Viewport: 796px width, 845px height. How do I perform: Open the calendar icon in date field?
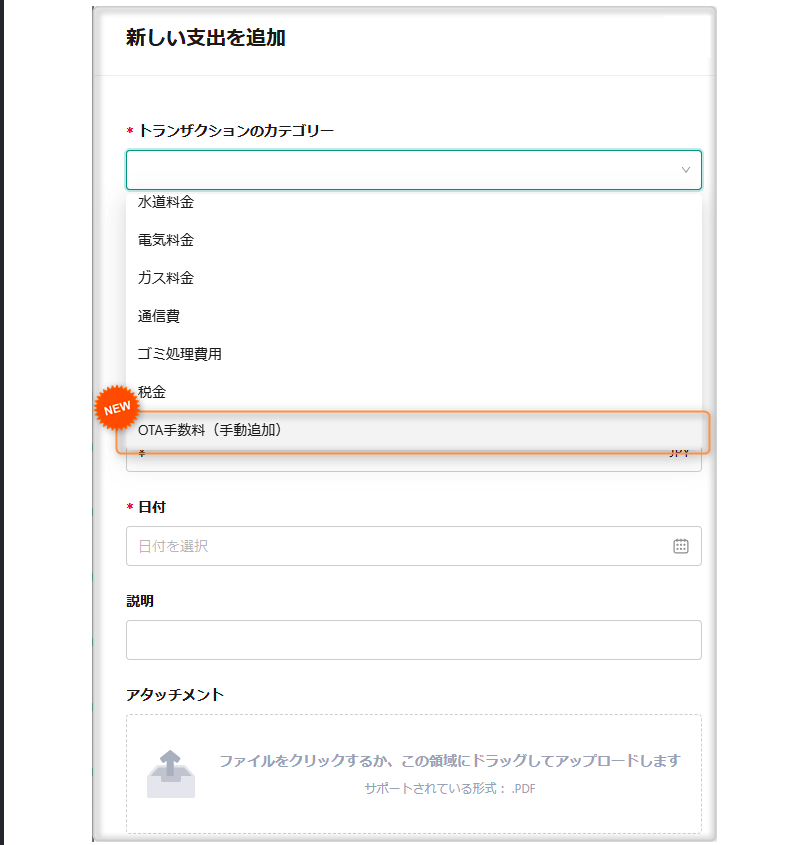pos(681,546)
